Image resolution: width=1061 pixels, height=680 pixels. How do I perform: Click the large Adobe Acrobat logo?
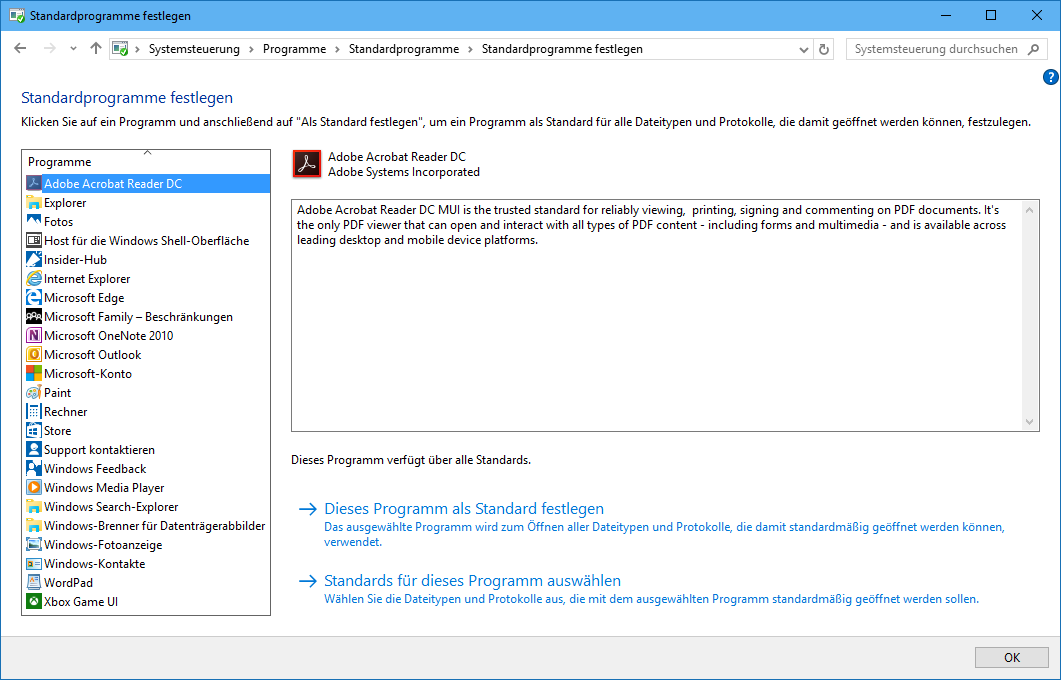(307, 164)
